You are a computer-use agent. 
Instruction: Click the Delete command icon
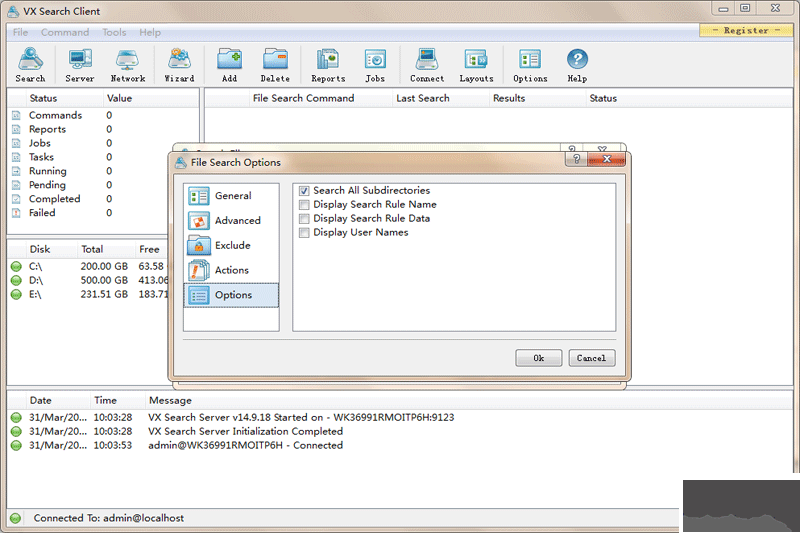[x=275, y=64]
